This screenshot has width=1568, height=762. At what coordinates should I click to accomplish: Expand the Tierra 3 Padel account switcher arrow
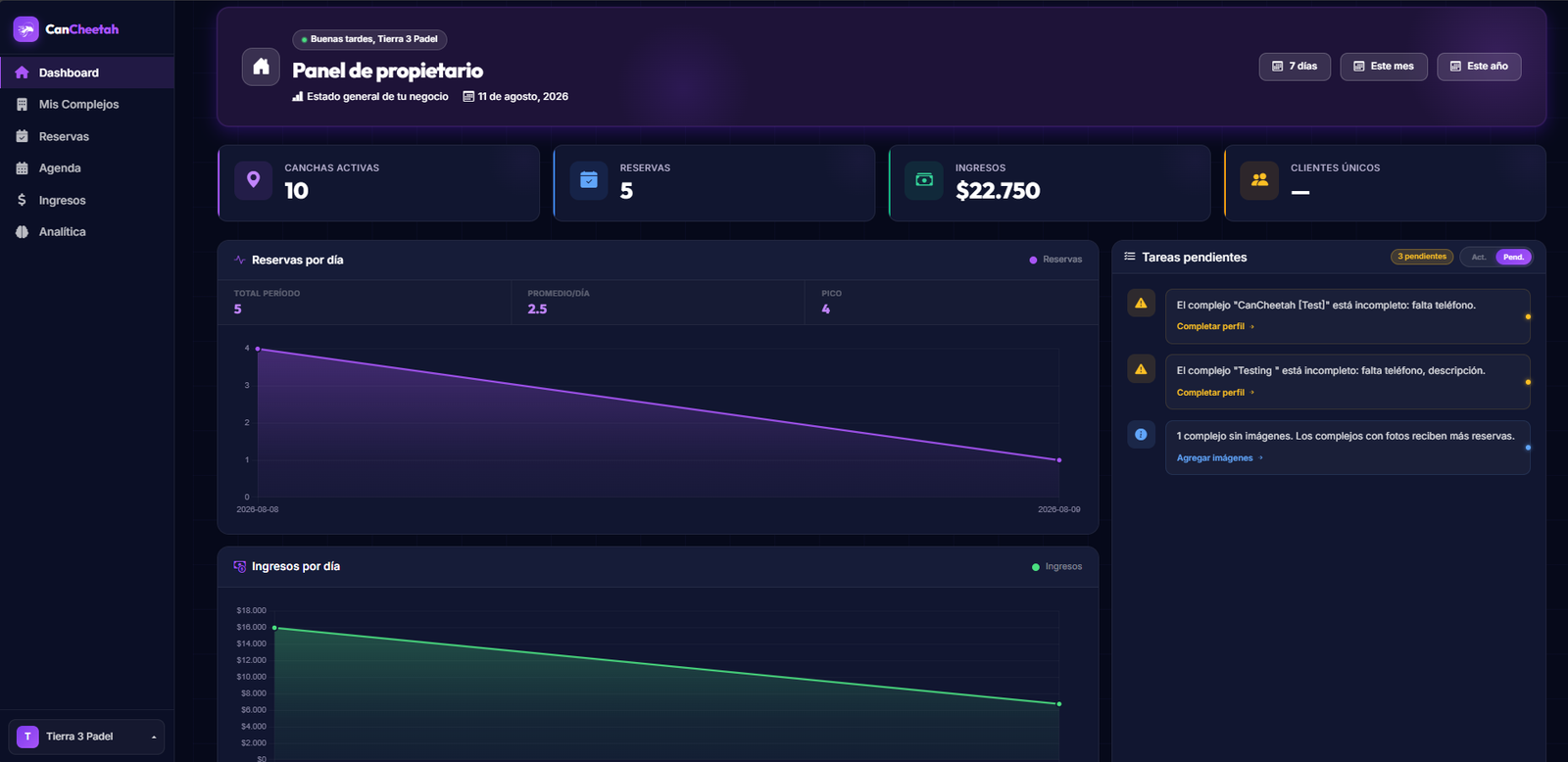(154, 737)
